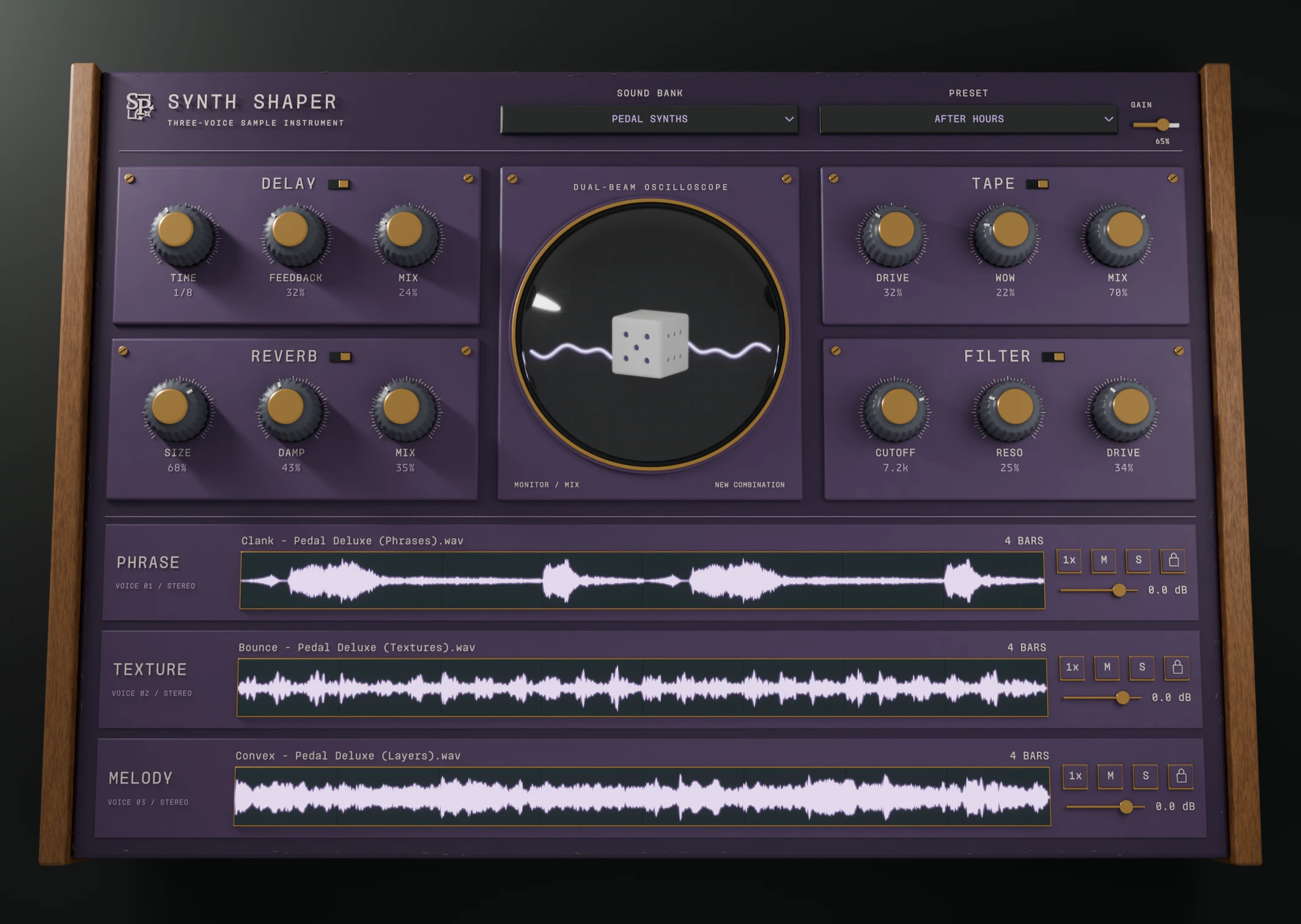Click the Reverb DAMP knob
Image resolution: width=1301 pixels, height=924 pixels.
[291, 409]
